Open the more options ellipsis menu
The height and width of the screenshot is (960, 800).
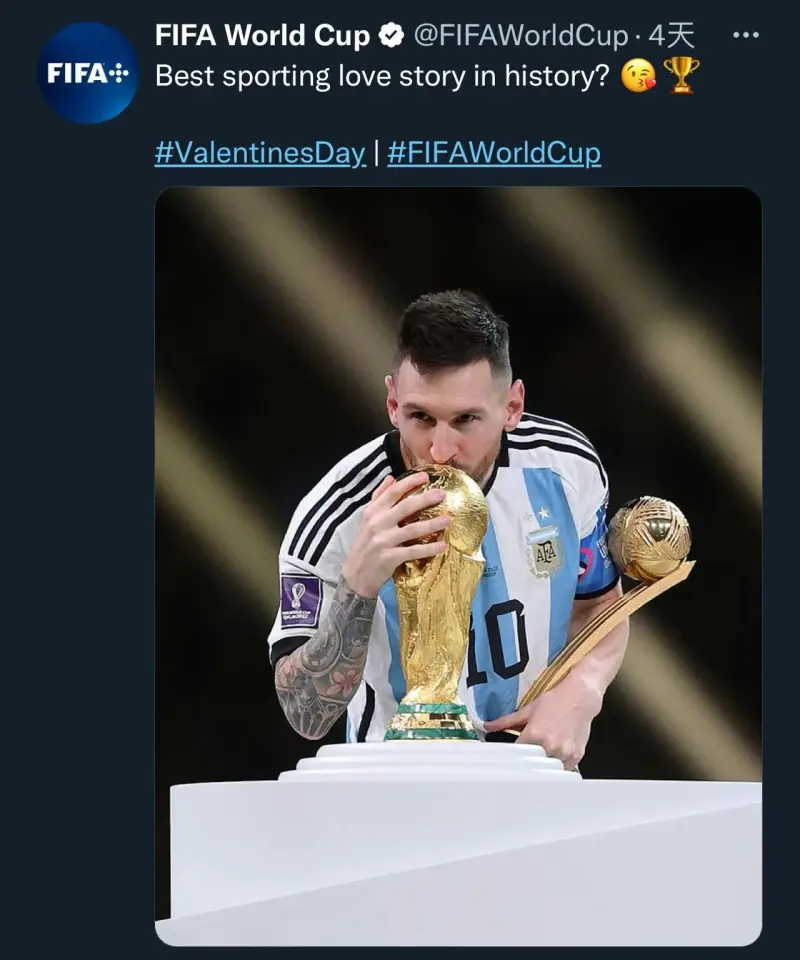coord(746,36)
